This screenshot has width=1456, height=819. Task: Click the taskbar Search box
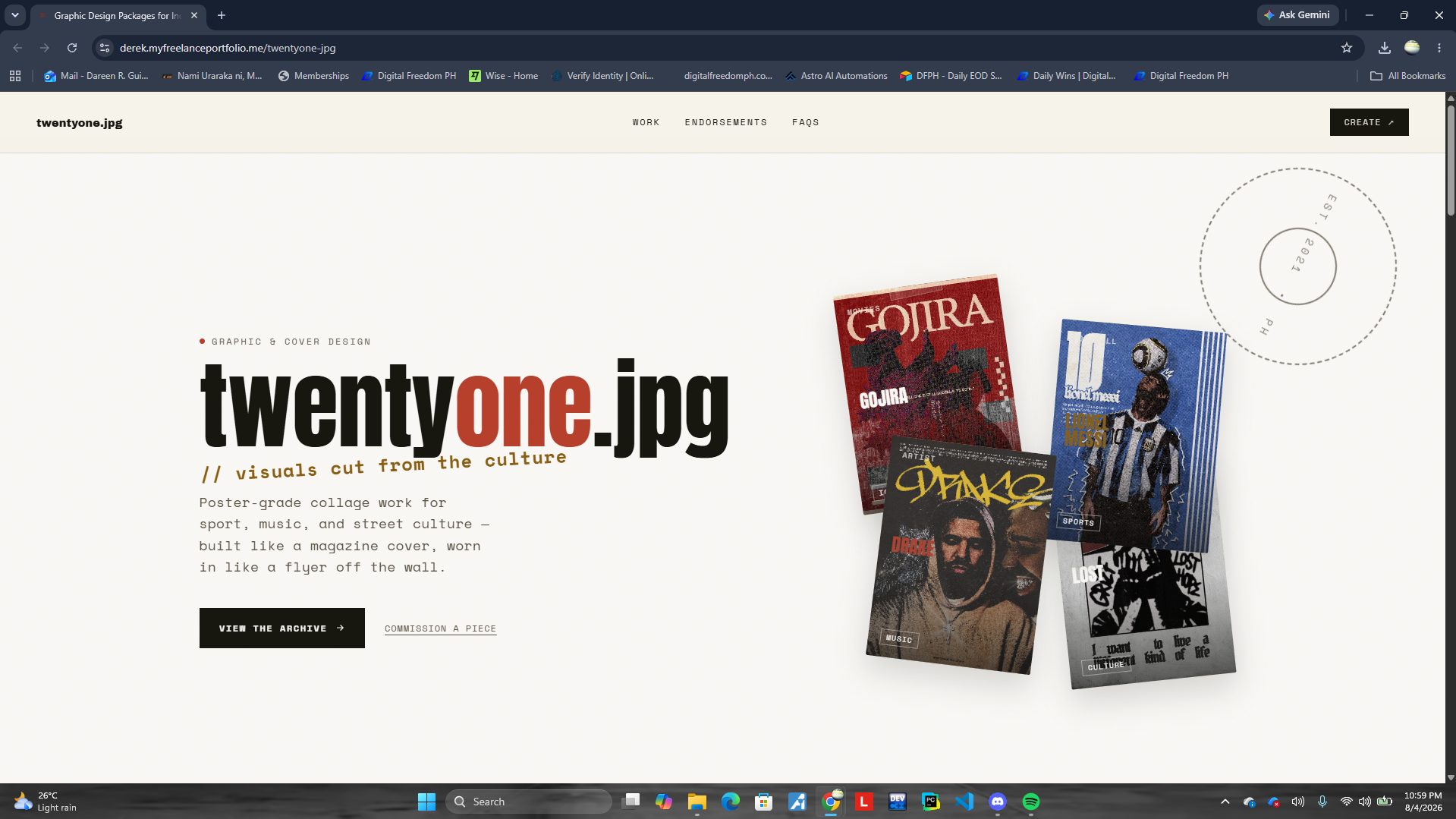coord(529,802)
